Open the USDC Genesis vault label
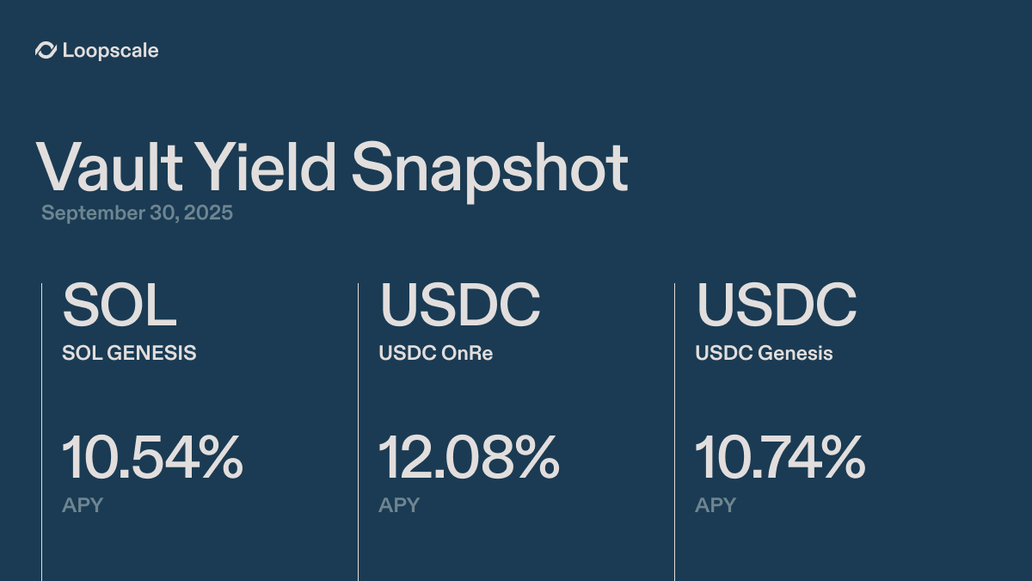 (764, 353)
